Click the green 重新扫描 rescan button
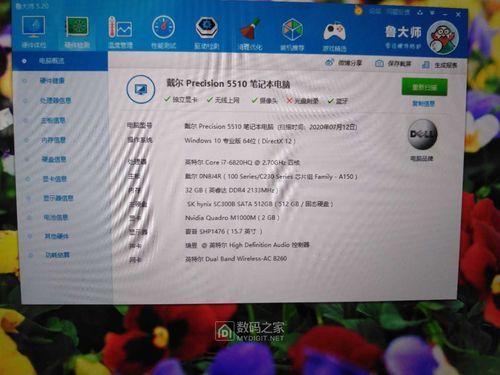Image resolution: width=500 pixels, height=375 pixels. click(424, 87)
